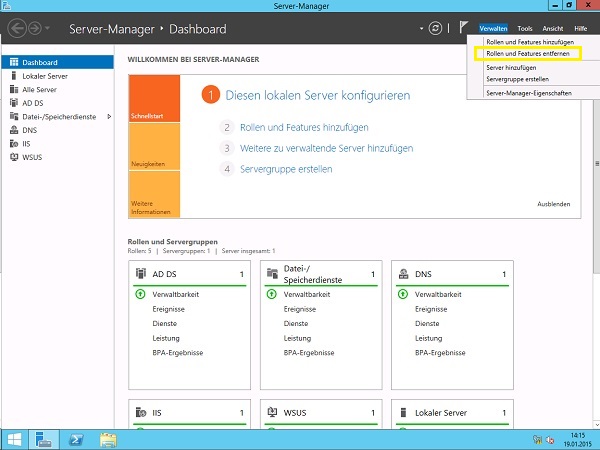Image resolution: width=600 pixels, height=450 pixels.
Task: Expand the Datei-/Speicherdienste sidebar arrow
Action: pos(109,116)
